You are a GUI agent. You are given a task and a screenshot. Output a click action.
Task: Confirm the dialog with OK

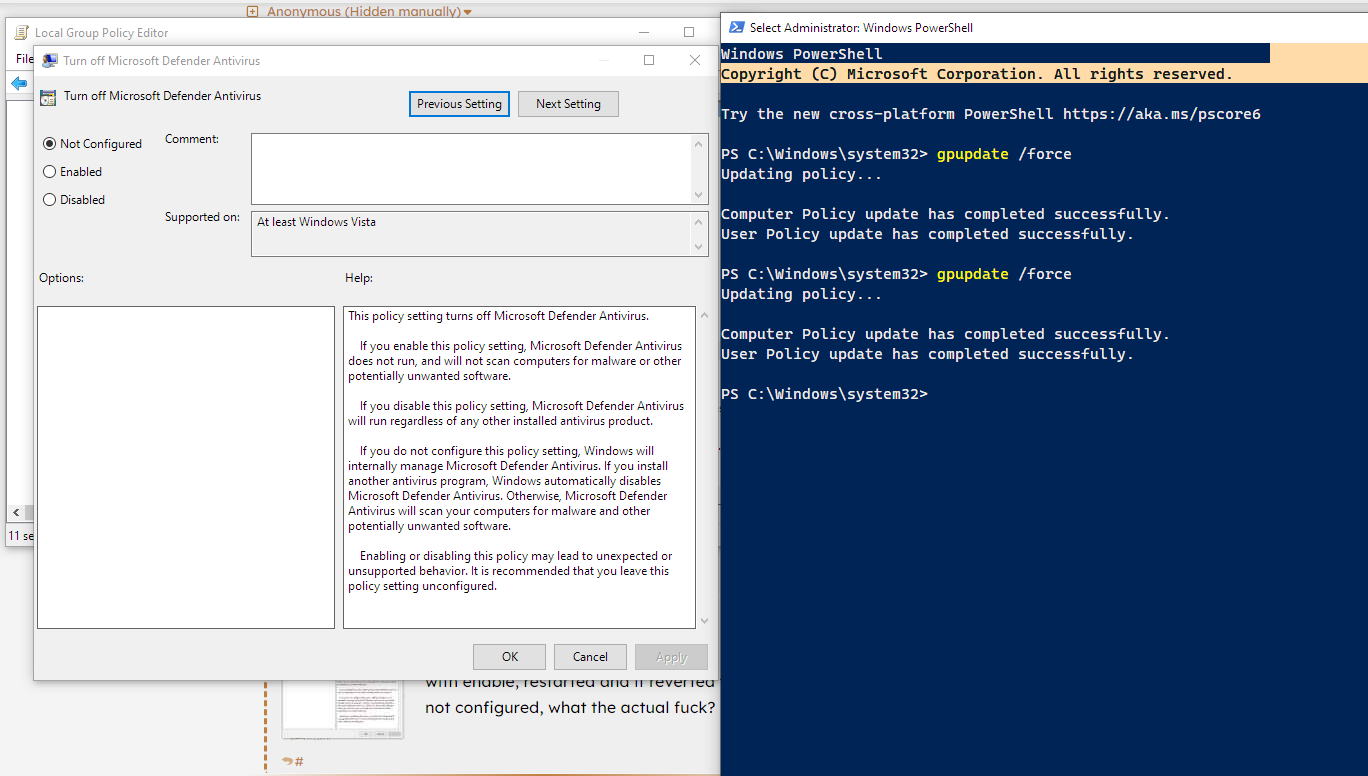[510, 657]
